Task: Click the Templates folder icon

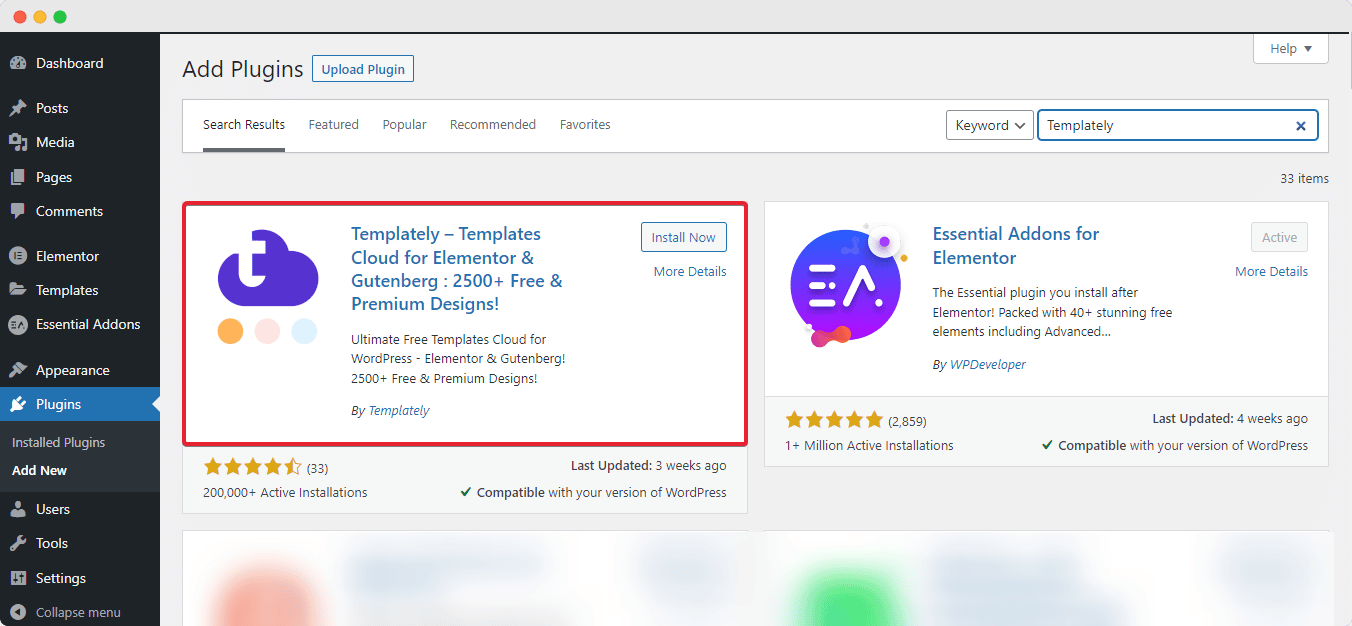Action: click(18, 290)
